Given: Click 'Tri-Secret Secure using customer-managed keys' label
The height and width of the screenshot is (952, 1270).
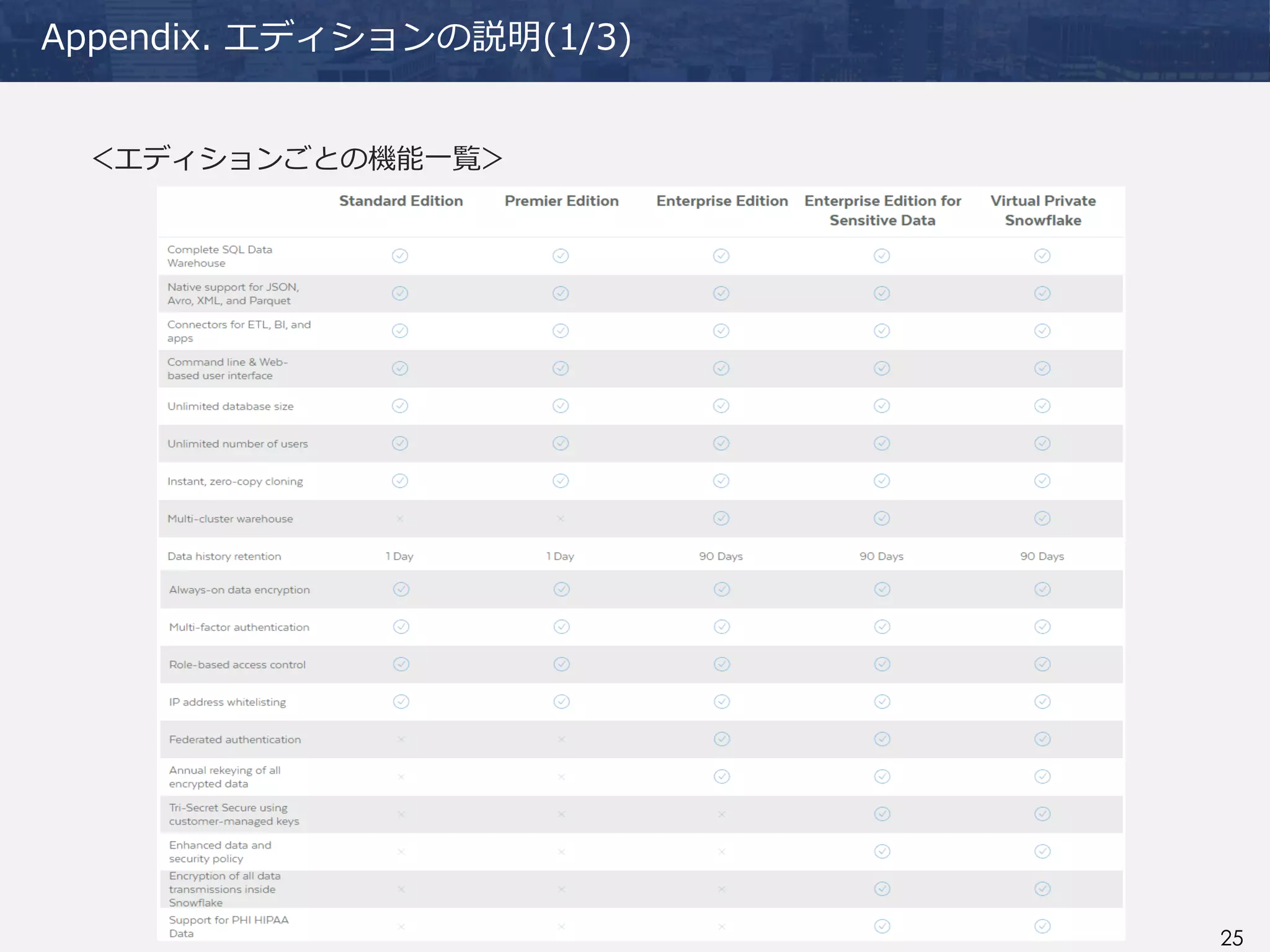Looking at the screenshot, I should click(234, 814).
